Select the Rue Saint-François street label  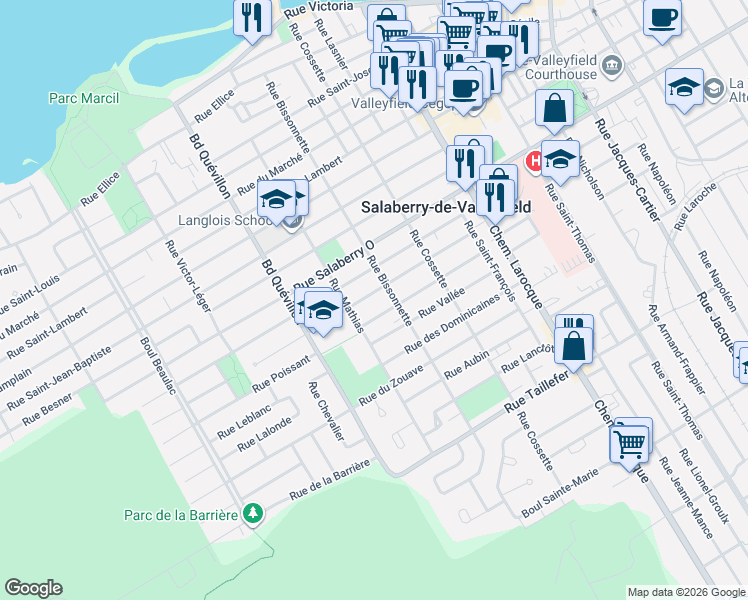(490, 261)
